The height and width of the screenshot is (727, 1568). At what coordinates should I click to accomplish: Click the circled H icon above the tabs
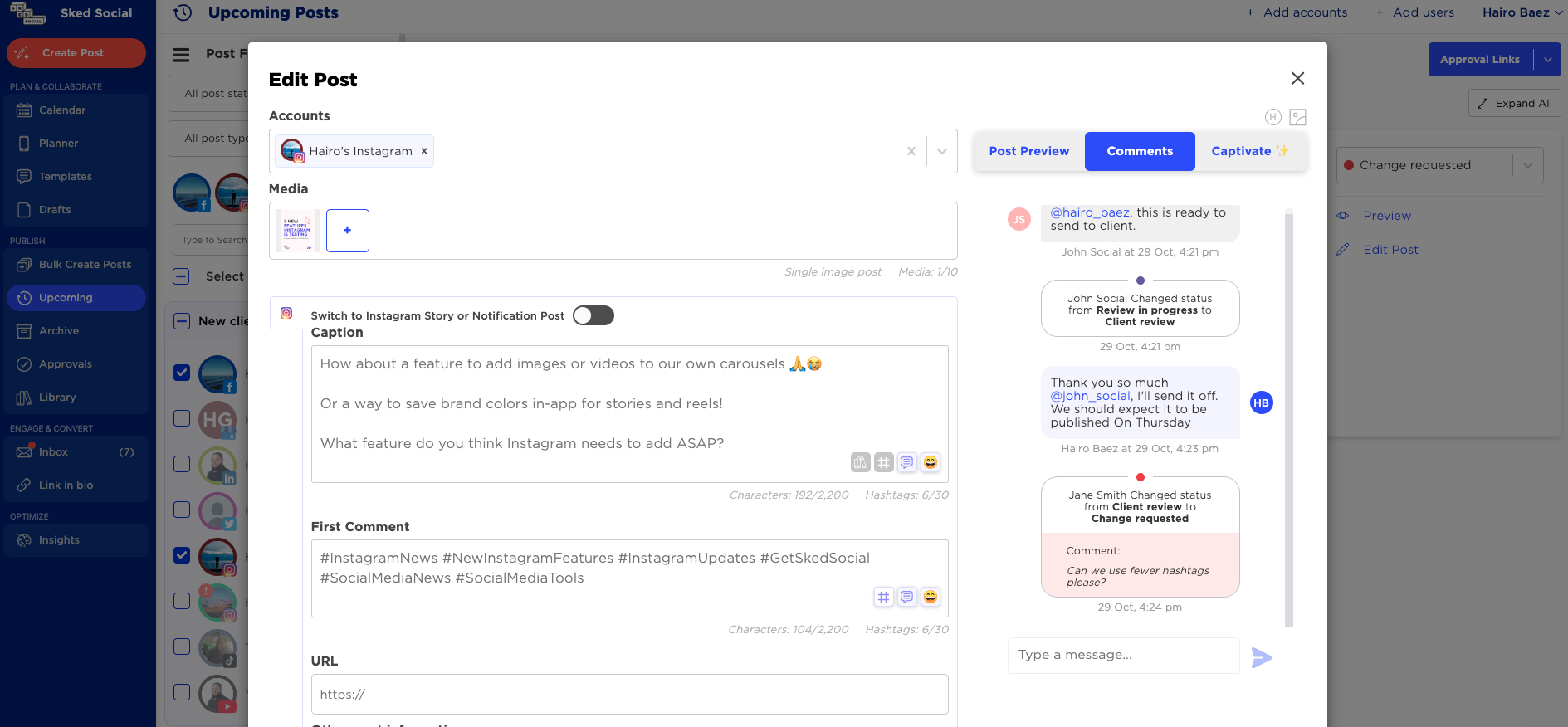1272,117
